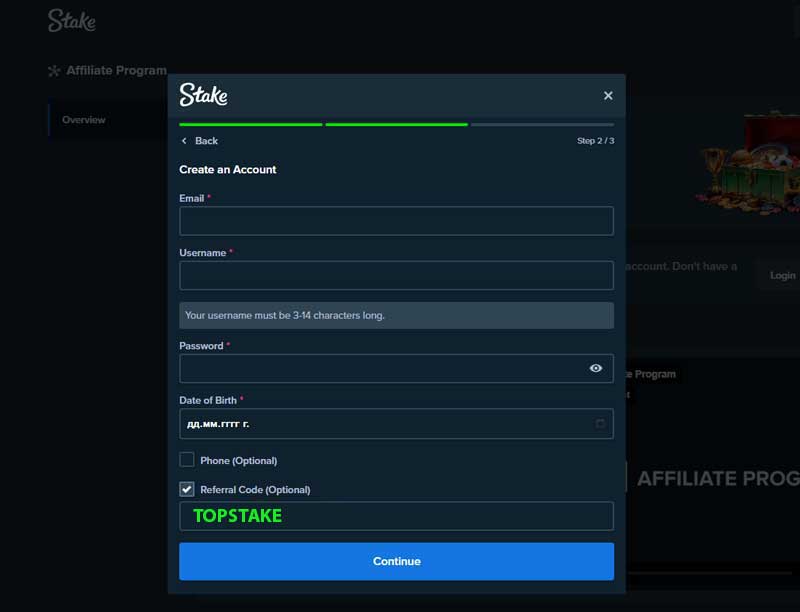Open the Date of Birth calendar picker icon
800x612 pixels.
pyautogui.click(x=600, y=424)
